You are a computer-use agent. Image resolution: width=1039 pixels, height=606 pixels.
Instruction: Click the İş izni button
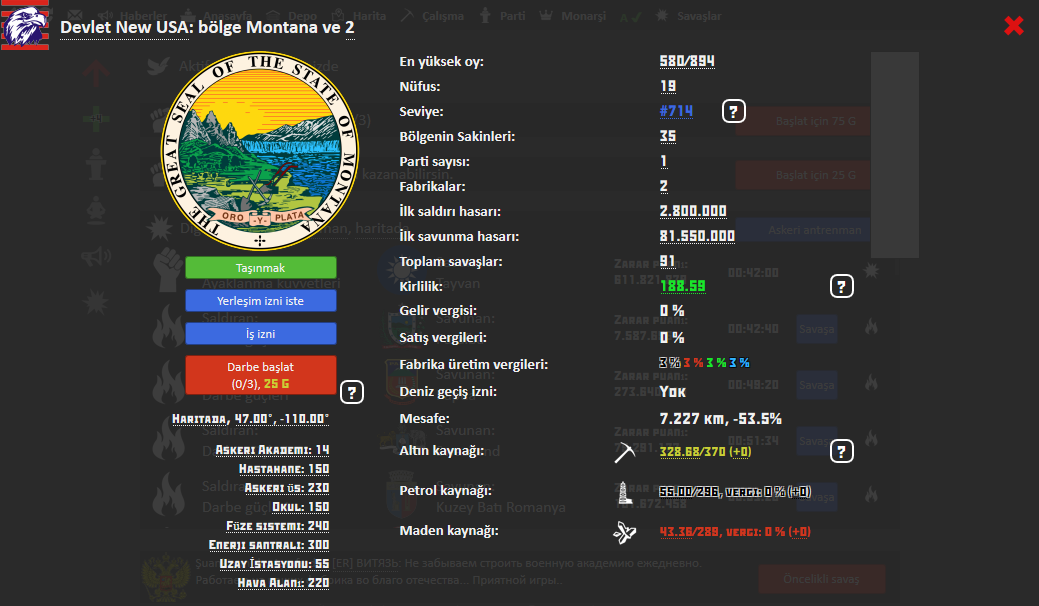click(x=260, y=334)
